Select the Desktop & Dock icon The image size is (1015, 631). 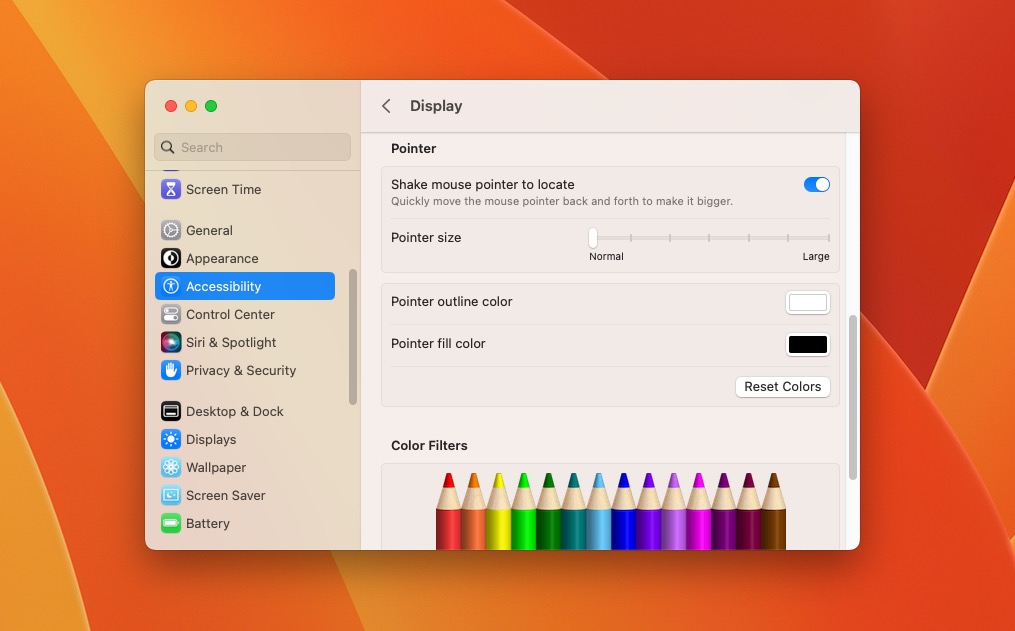click(234, 411)
